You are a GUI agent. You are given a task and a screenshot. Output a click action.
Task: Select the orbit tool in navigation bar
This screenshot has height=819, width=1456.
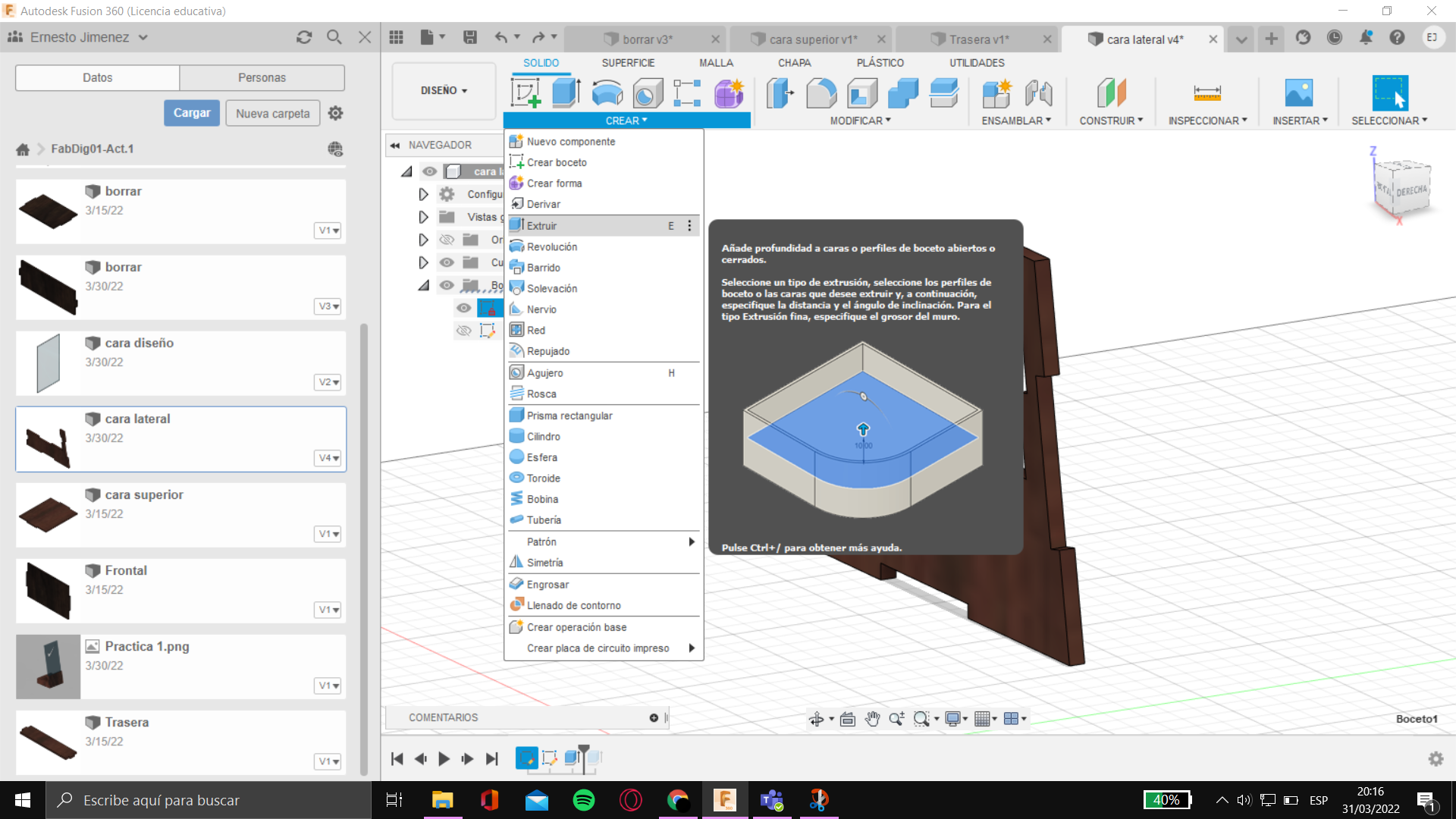[816, 719]
